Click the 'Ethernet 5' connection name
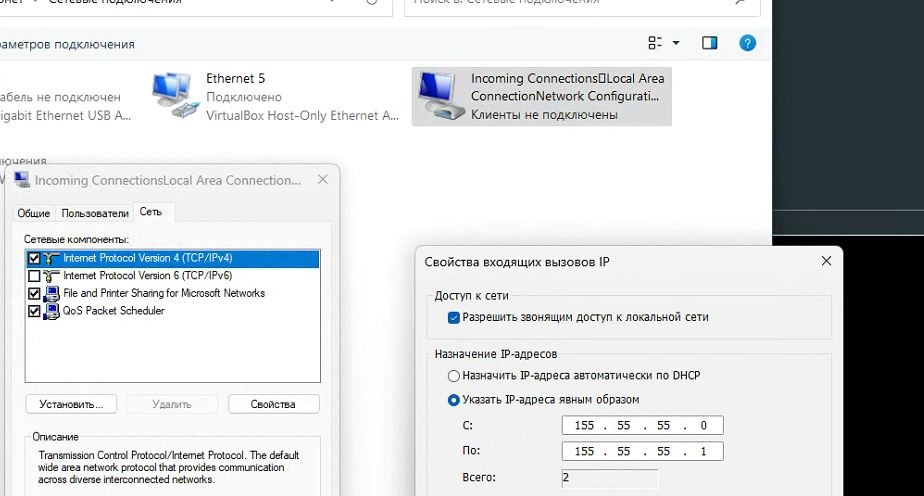 236,78
